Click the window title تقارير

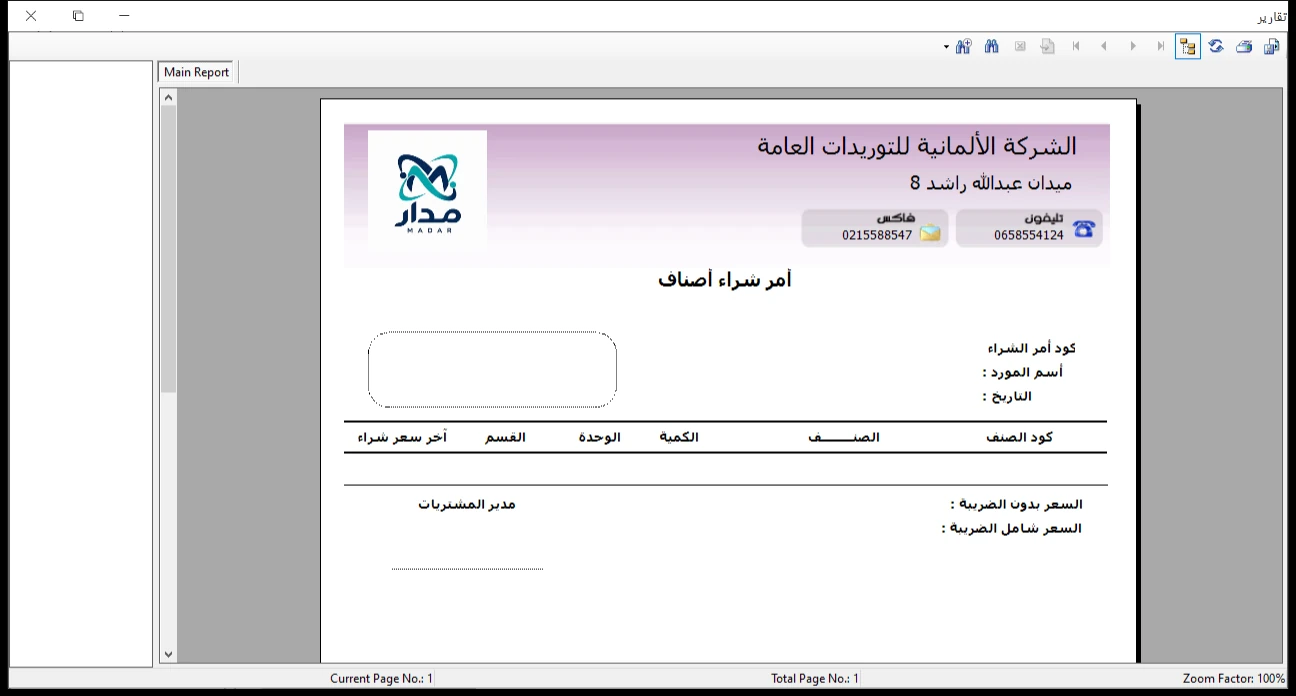click(x=1271, y=17)
